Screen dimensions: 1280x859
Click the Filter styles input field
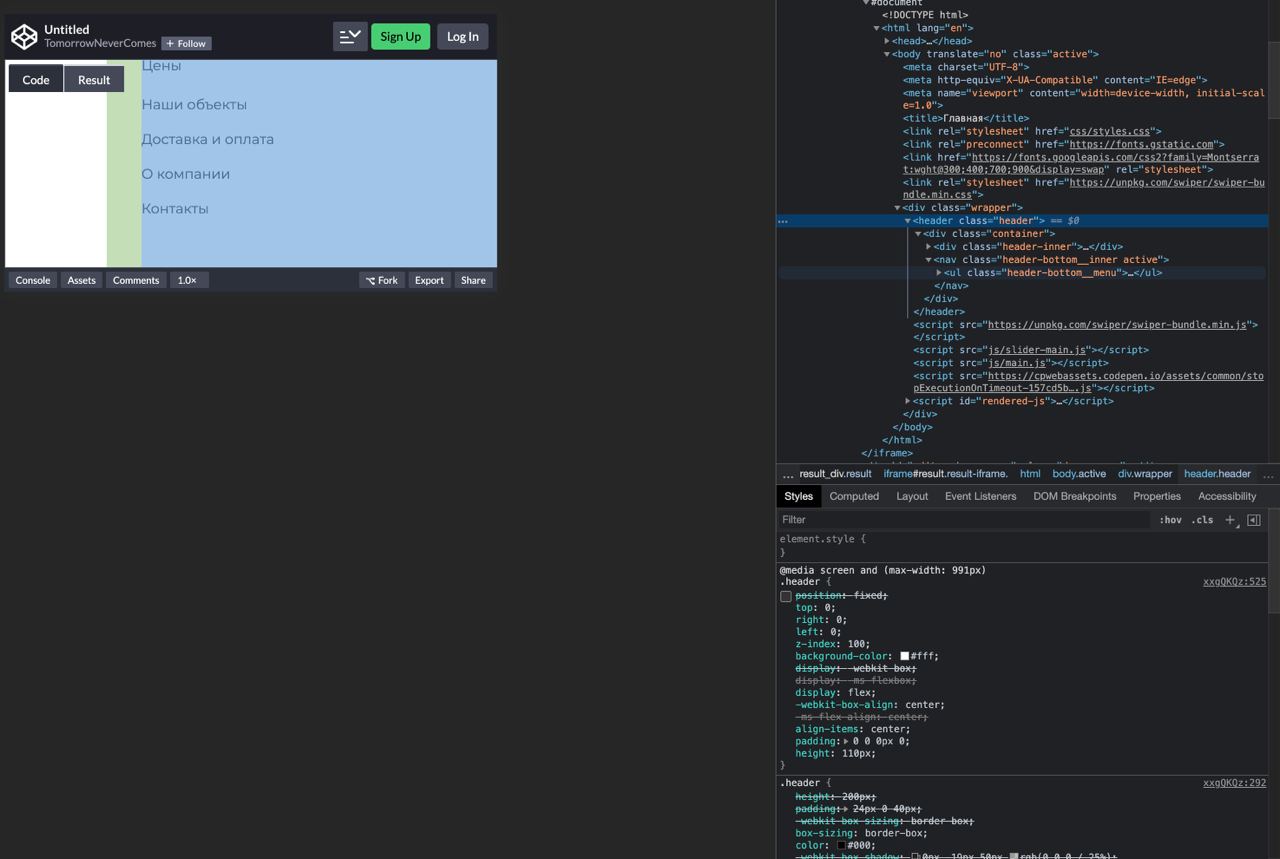965,520
